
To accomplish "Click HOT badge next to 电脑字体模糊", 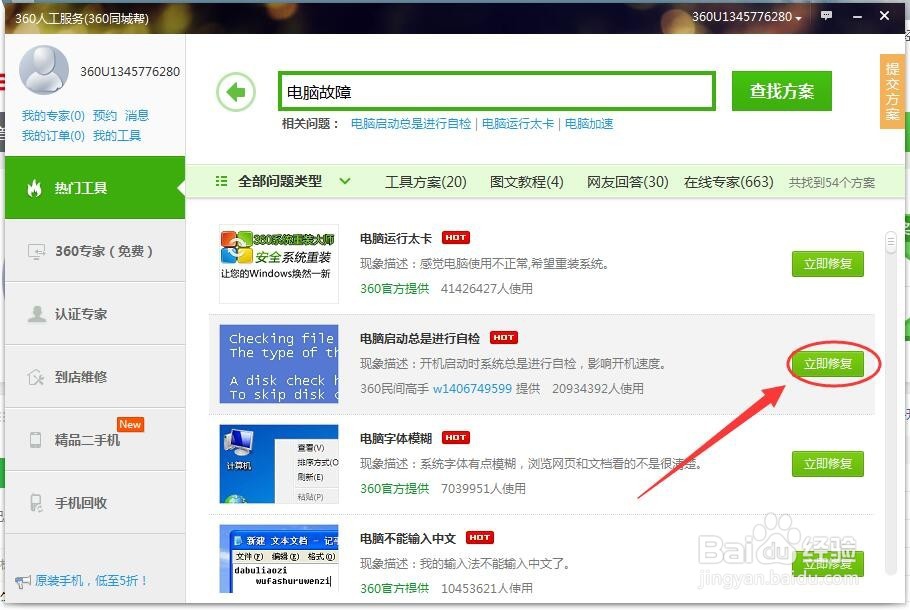I will (x=456, y=438).
